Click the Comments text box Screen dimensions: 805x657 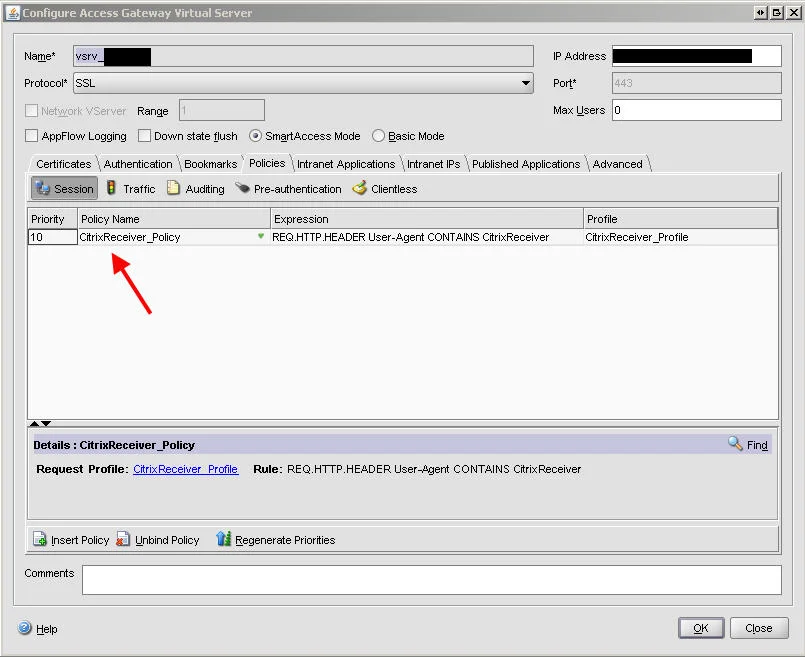[x=432, y=580]
